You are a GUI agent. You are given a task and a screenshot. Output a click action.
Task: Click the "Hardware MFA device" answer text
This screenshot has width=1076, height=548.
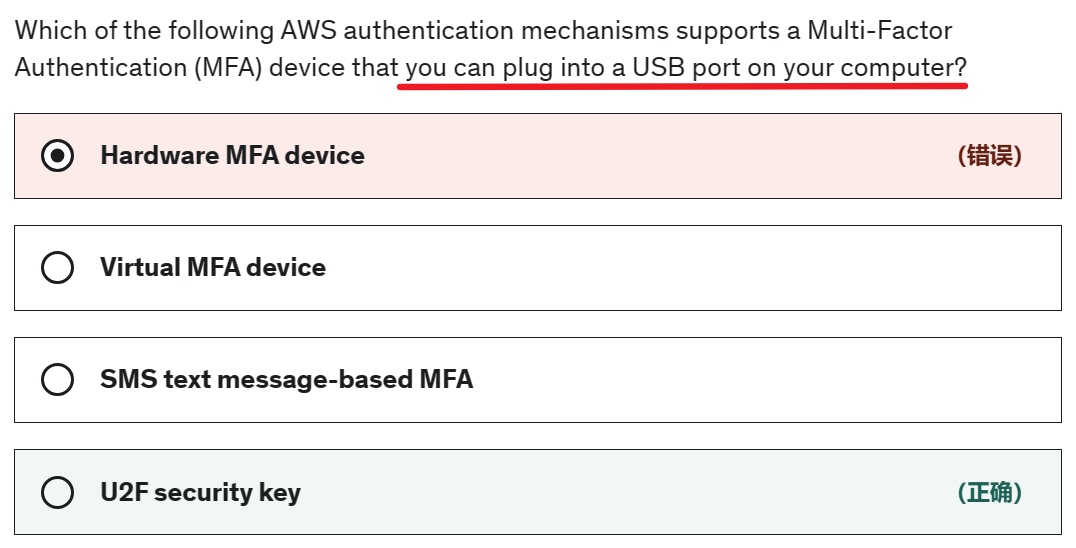232,156
